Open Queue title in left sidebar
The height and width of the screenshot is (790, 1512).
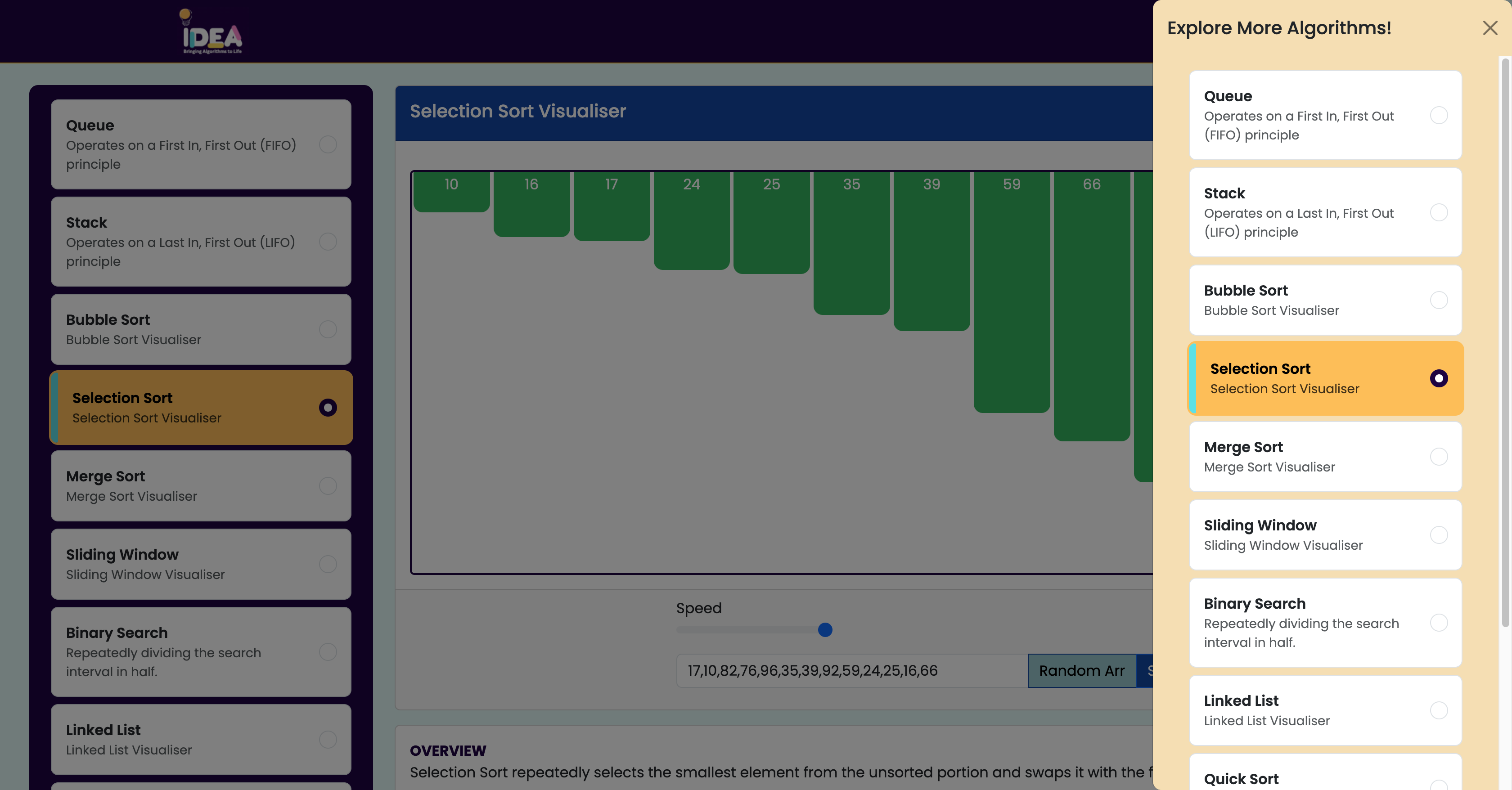(x=90, y=126)
